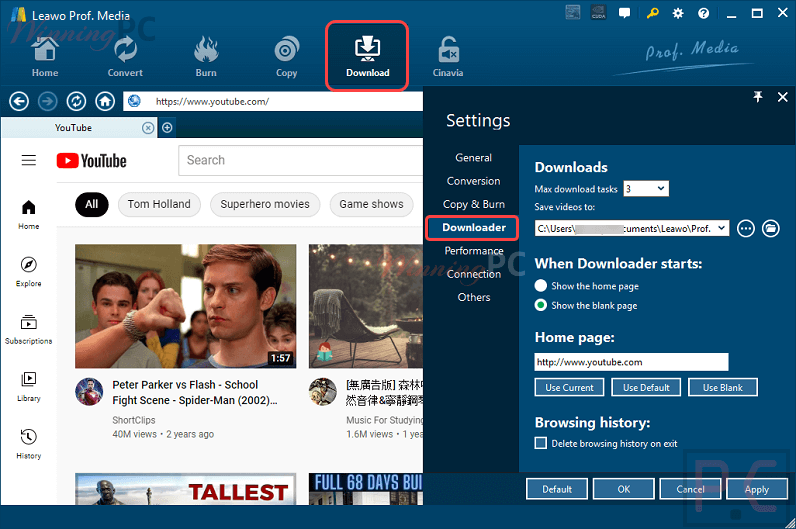Select the 'Game shows' filter chip
The height and width of the screenshot is (529, 796).
click(x=371, y=205)
